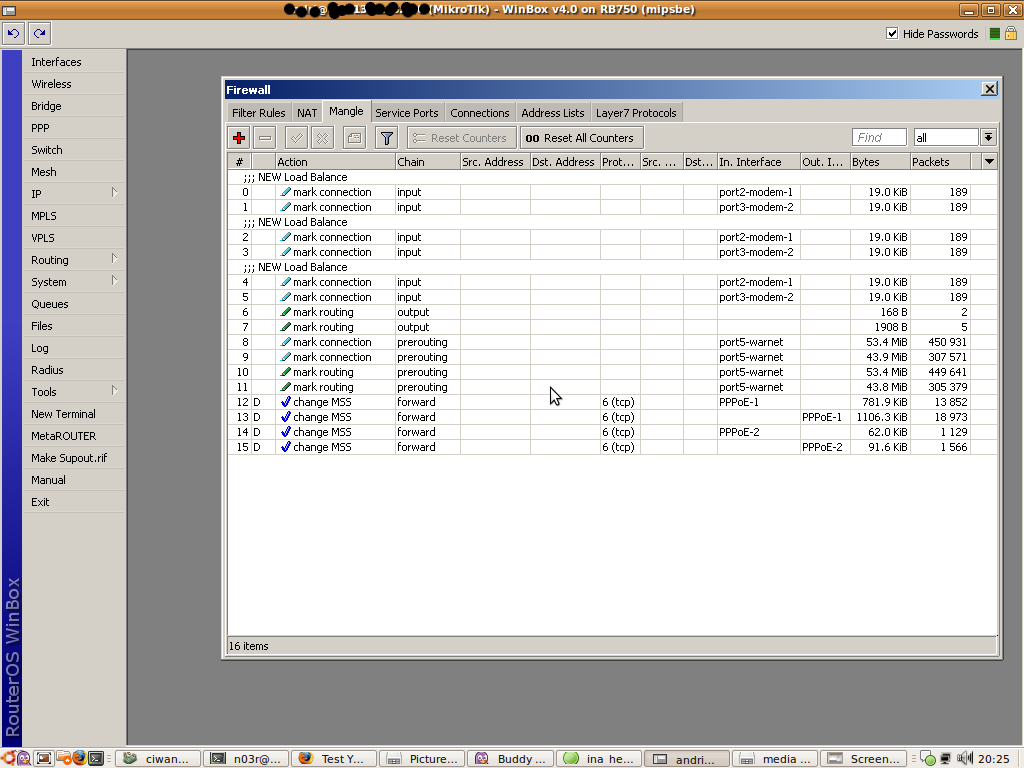Click the Reset All Counters button
The width and height of the screenshot is (1024, 768).
580,138
